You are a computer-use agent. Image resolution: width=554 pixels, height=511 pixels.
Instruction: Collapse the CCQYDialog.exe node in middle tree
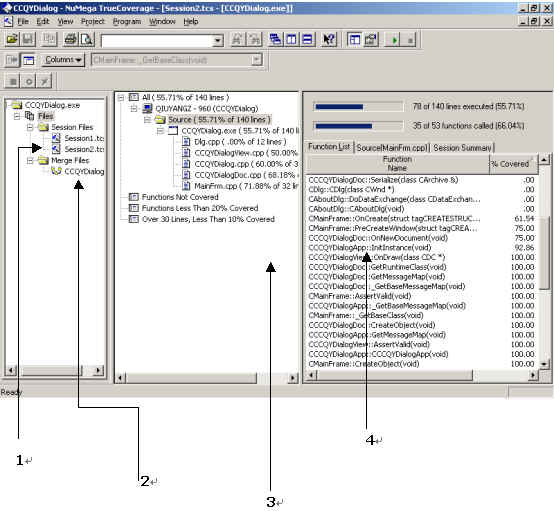click(160, 131)
